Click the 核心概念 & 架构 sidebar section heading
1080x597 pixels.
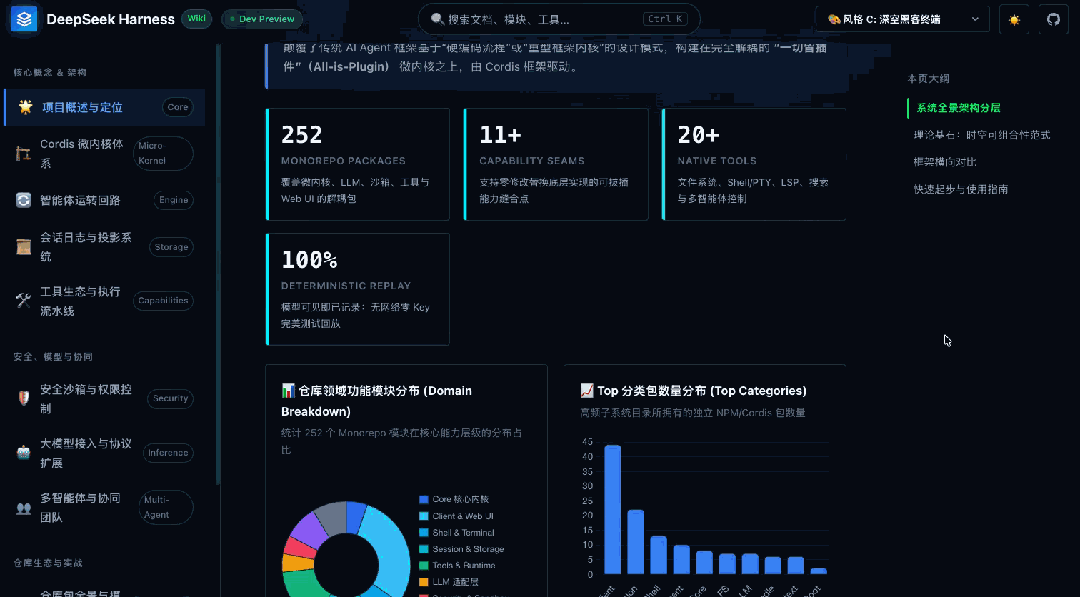pyautogui.click(x=50, y=72)
